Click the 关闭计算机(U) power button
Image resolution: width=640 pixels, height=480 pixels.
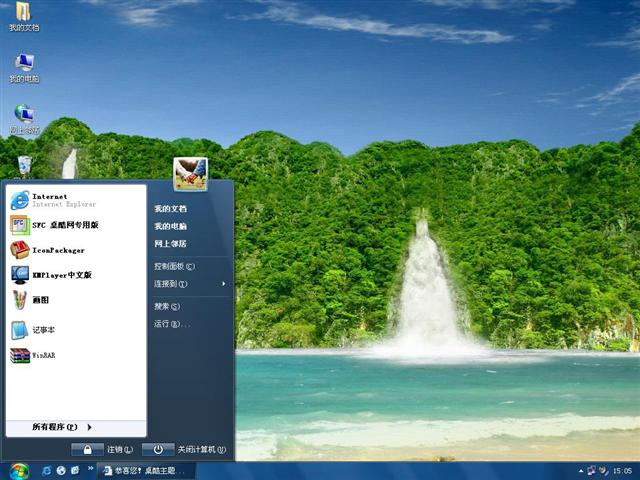pyautogui.click(x=158, y=449)
